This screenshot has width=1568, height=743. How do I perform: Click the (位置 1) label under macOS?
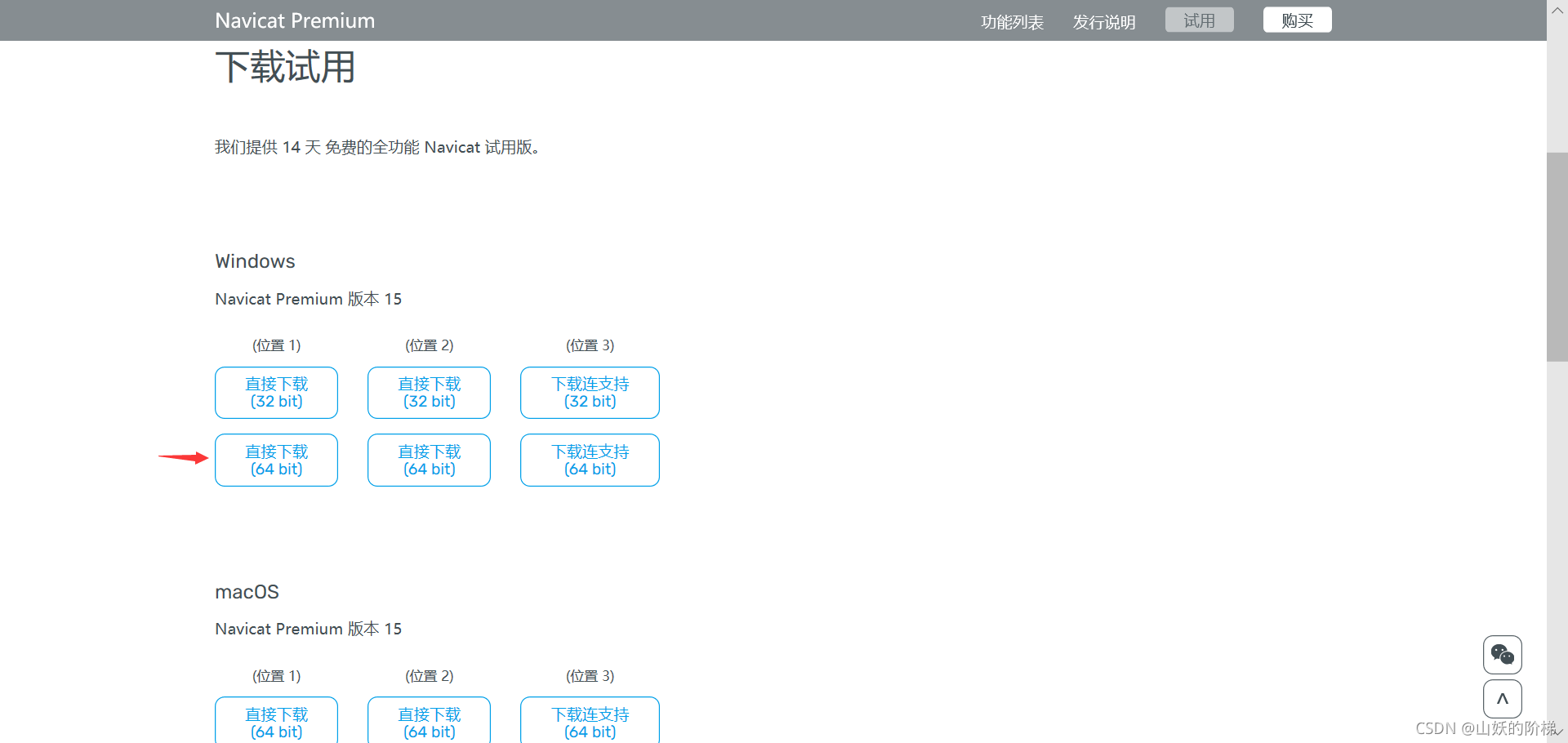point(276,676)
